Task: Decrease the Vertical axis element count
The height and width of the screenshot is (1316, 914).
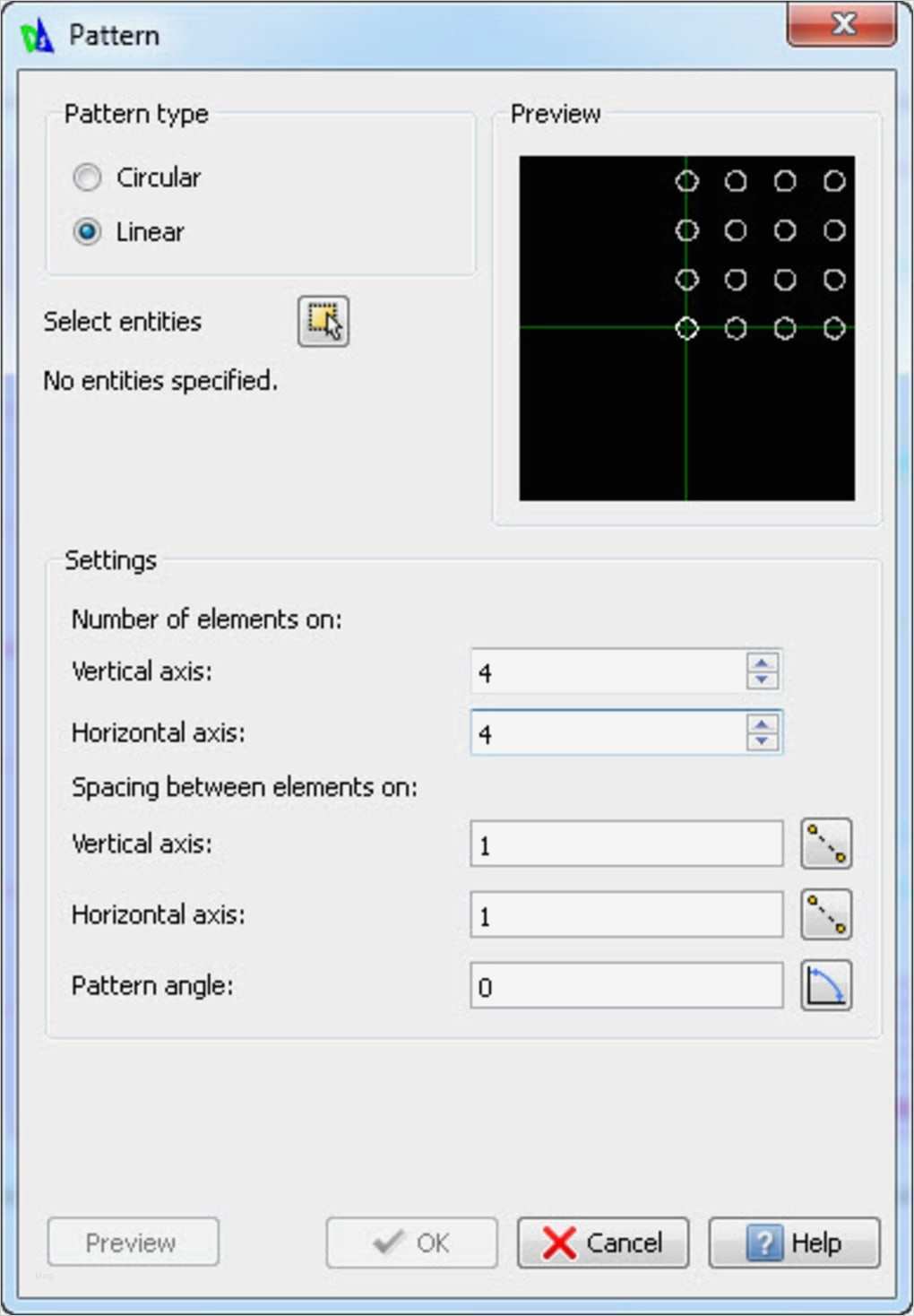Action: coord(762,680)
